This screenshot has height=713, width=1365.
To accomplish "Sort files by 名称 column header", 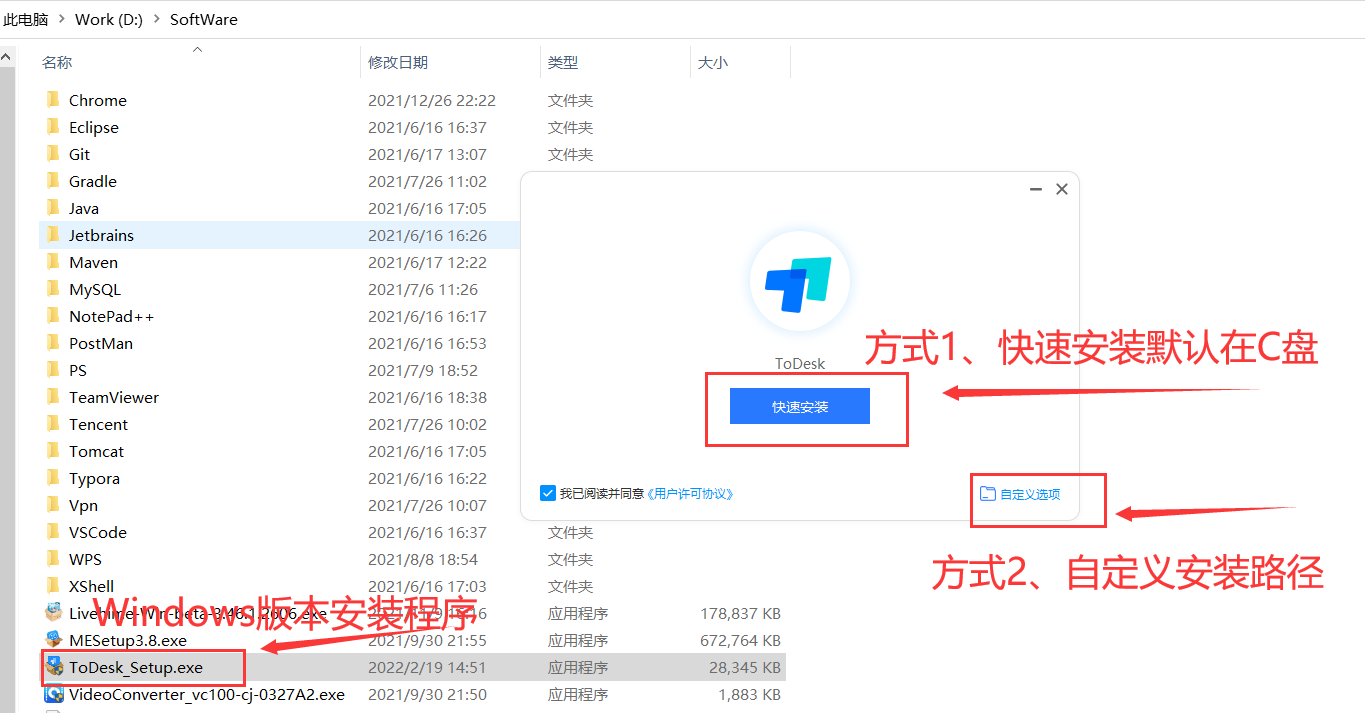I will tap(57, 62).
